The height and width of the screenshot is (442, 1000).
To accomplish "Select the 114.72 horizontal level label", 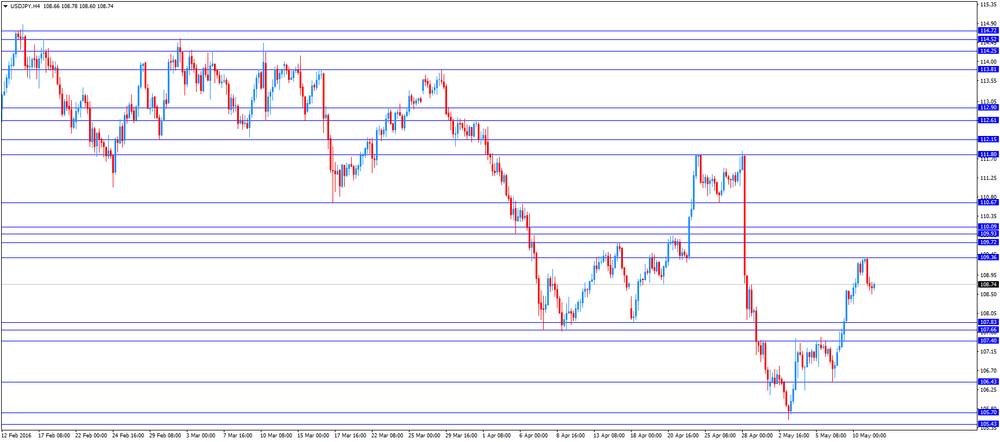I will tap(988, 31).
